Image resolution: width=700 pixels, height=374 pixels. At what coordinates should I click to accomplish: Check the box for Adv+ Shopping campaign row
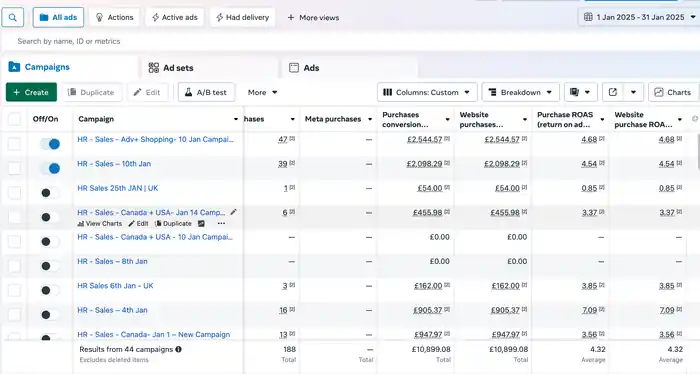14,144
